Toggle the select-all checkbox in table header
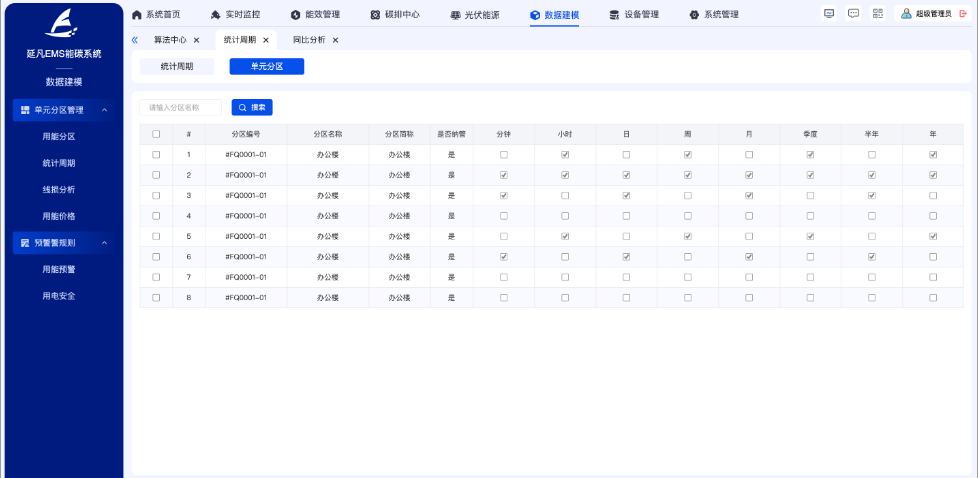978x478 pixels. click(x=155, y=134)
